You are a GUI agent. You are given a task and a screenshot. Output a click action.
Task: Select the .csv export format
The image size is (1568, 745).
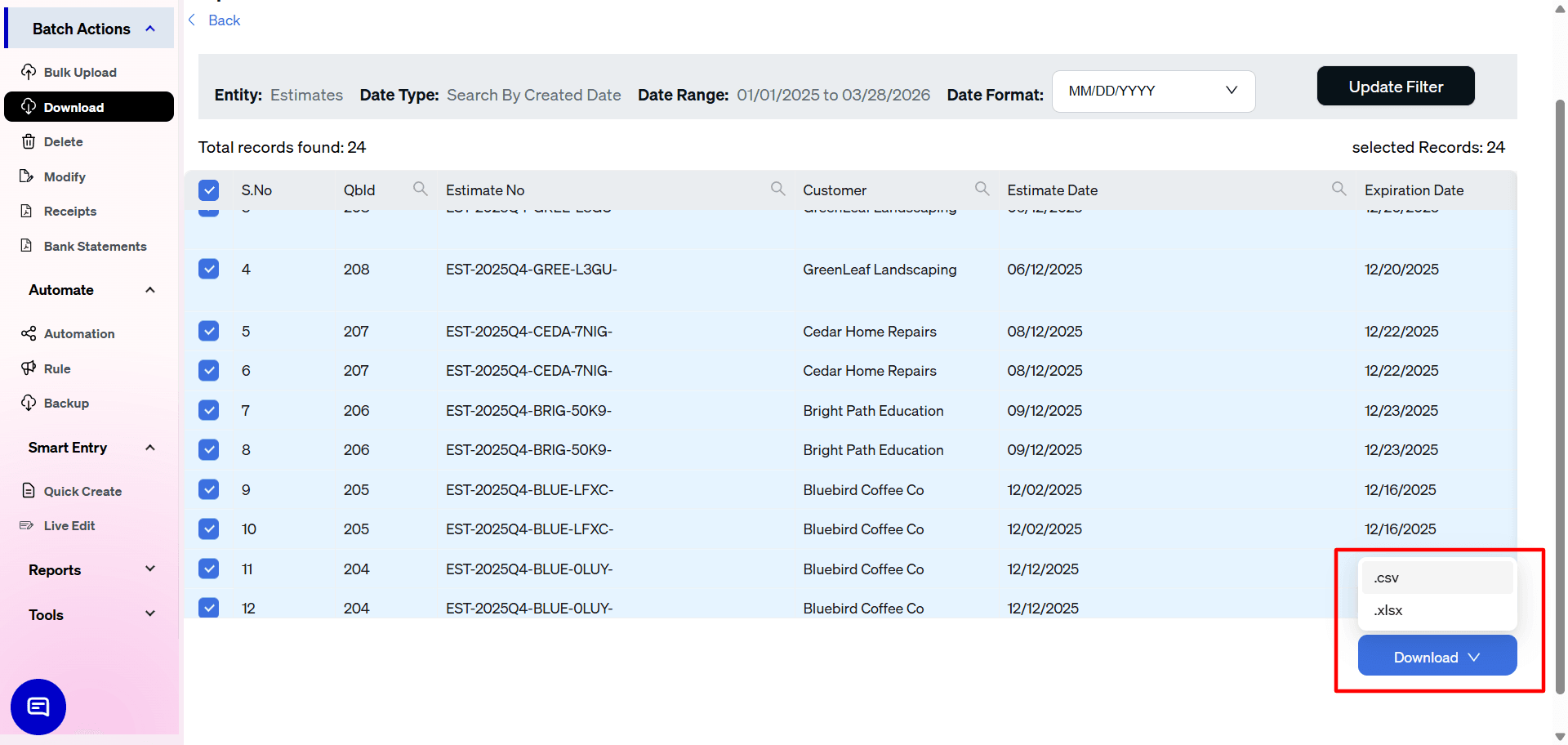(x=1385, y=577)
